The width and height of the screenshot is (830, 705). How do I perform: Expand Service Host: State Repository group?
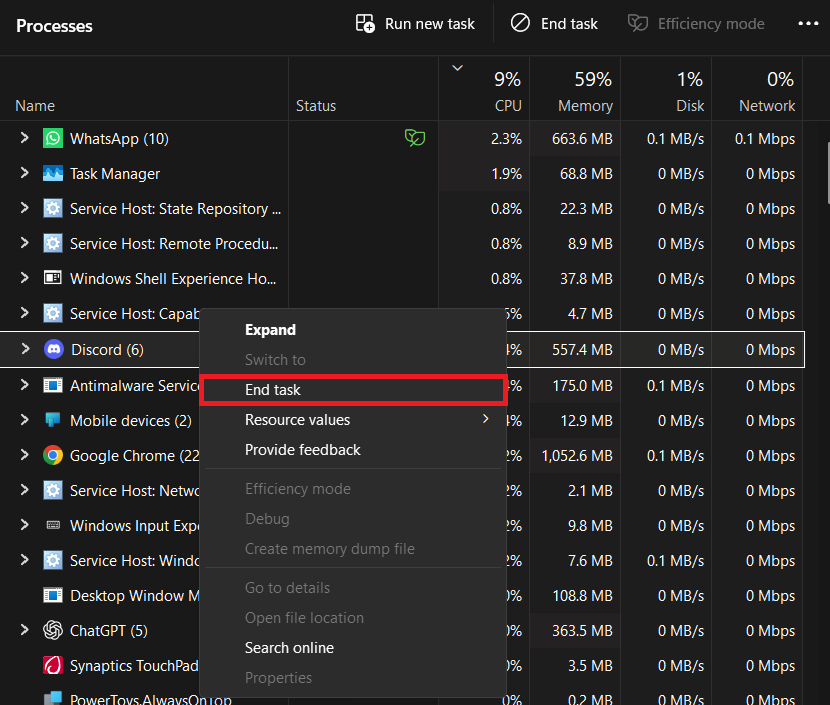(x=24, y=208)
